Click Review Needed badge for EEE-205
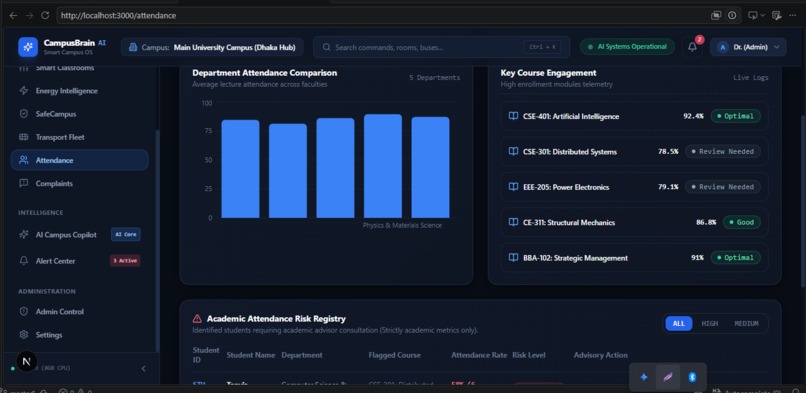The image size is (806, 393). coord(723,187)
